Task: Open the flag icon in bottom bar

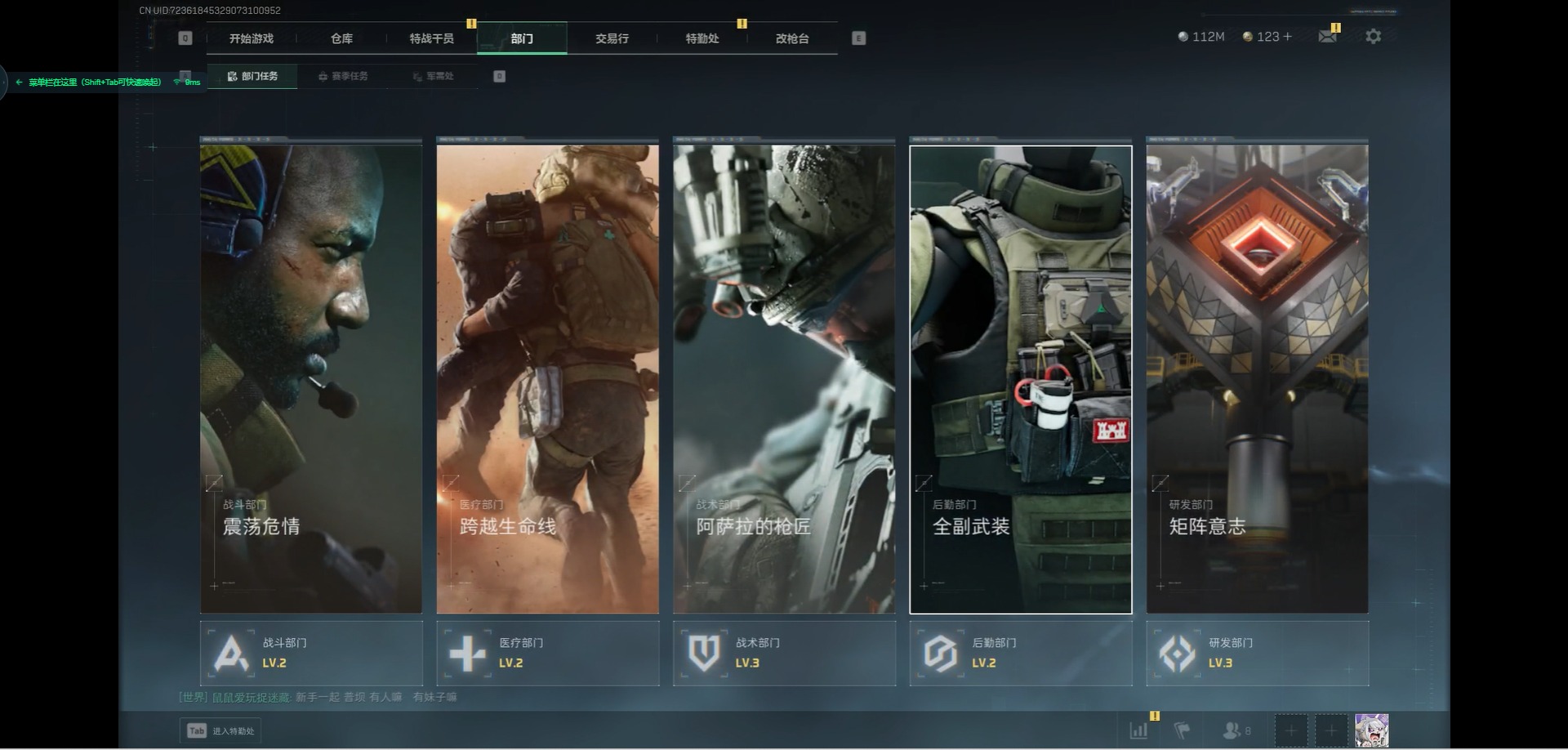Action: [1182, 730]
